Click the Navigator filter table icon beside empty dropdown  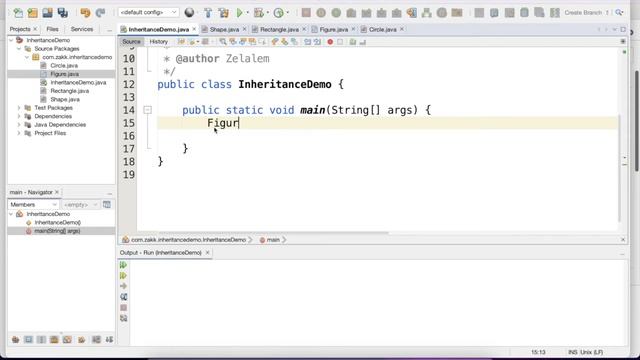click(107, 204)
